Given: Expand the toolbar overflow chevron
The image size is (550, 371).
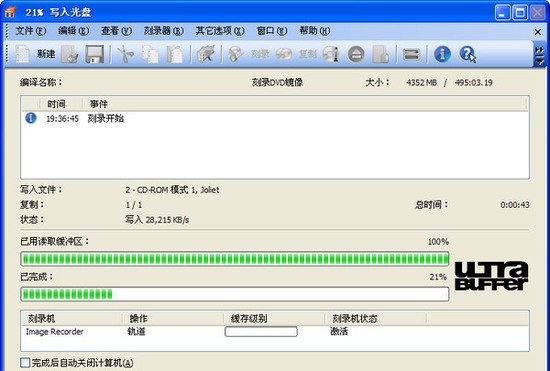Looking at the screenshot, I should pos(539,55).
